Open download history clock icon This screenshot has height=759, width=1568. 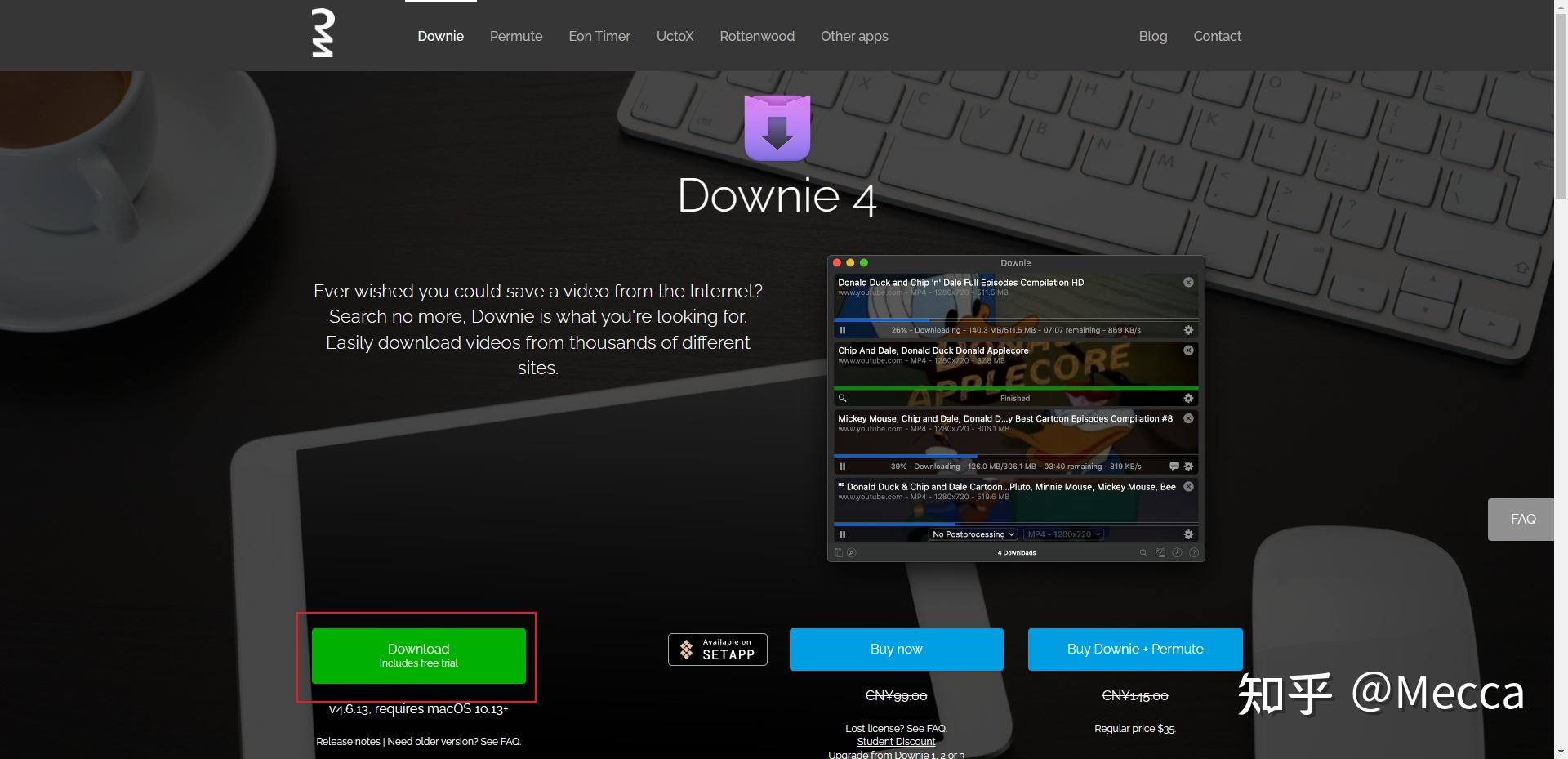[1176, 552]
